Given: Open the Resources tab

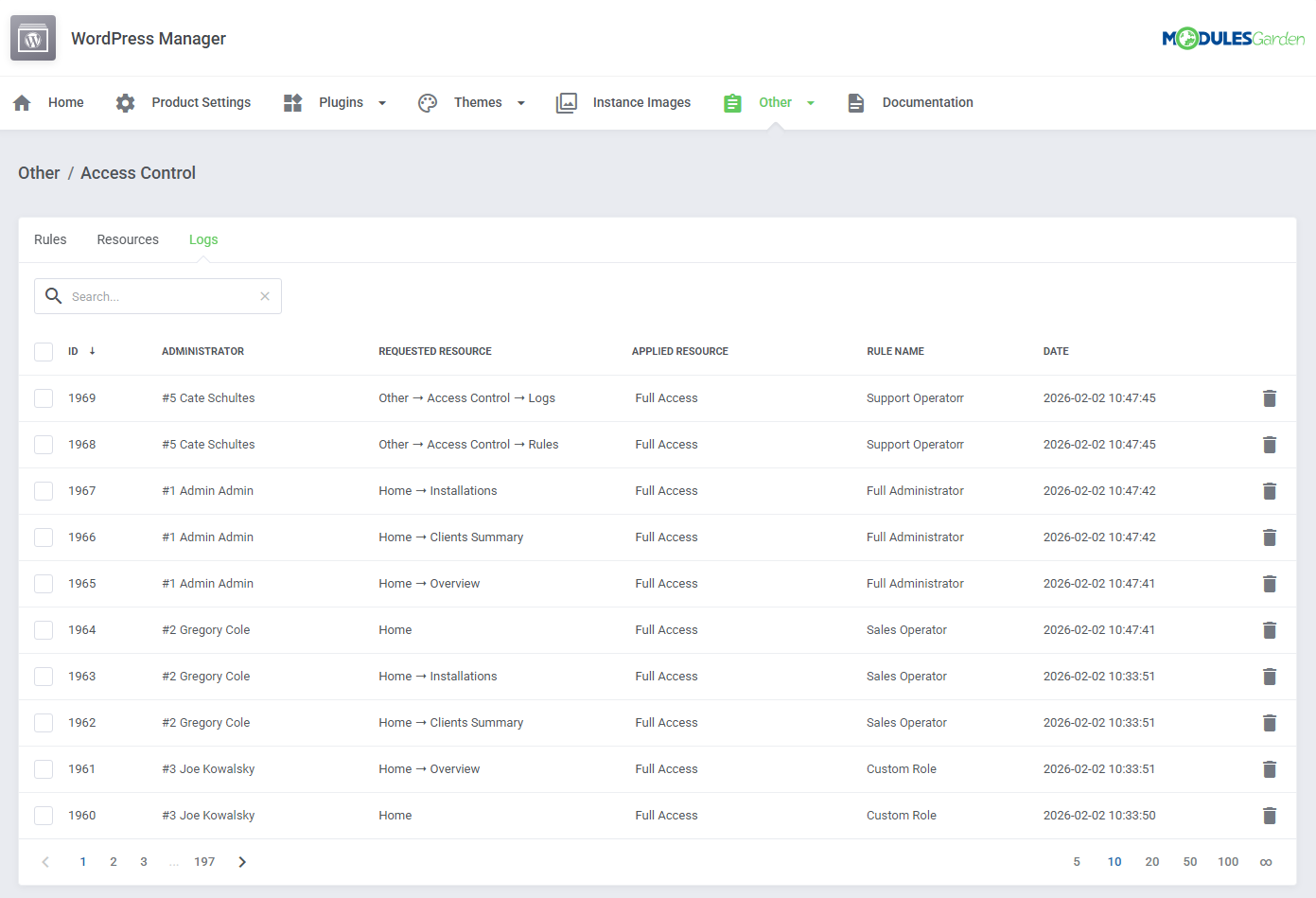Looking at the screenshot, I should pyautogui.click(x=128, y=239).
